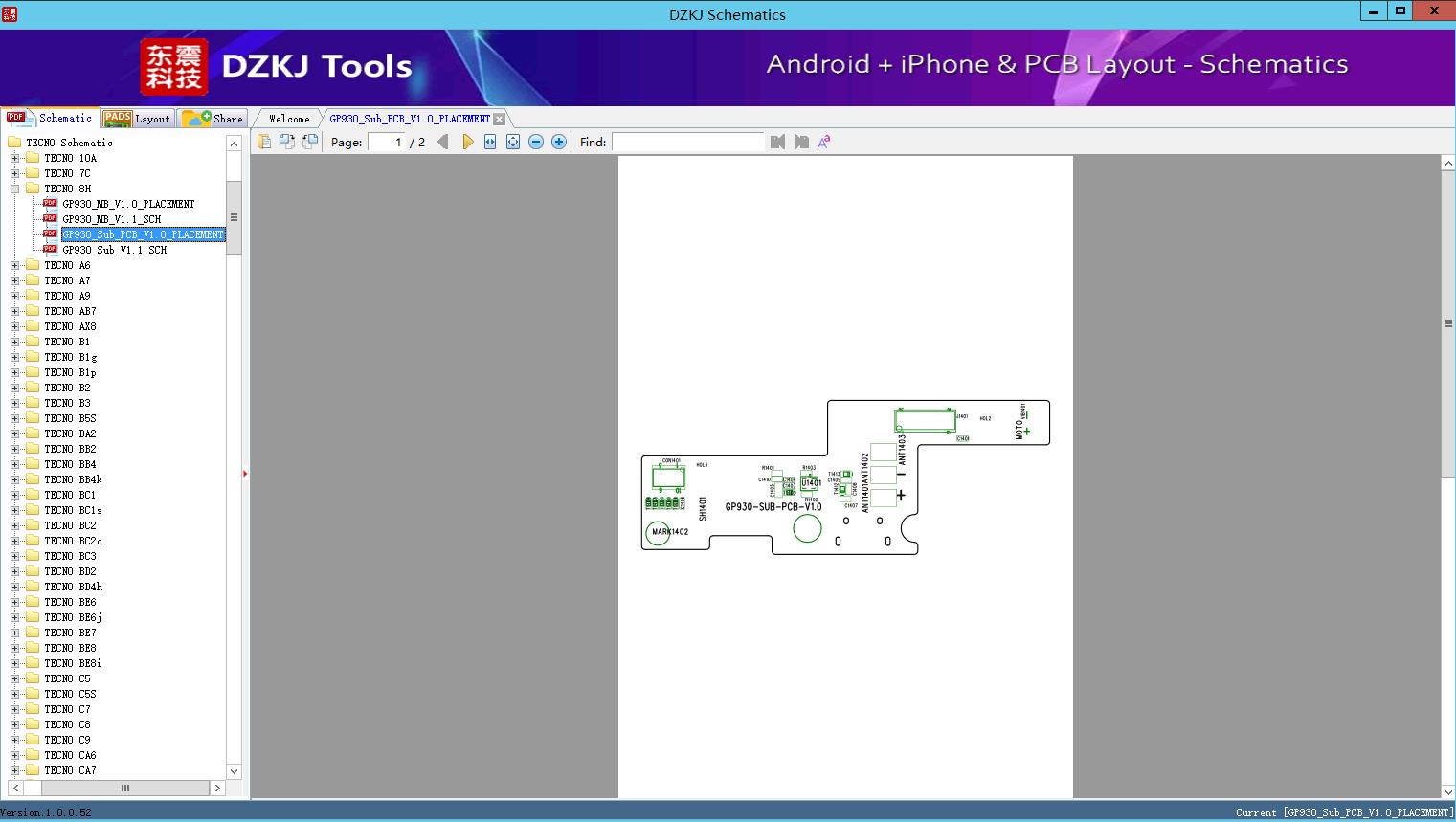The image size is (1456, 822).
Task: Click the DZKJ app icon in title bar
Action: (x=10, y=13)
